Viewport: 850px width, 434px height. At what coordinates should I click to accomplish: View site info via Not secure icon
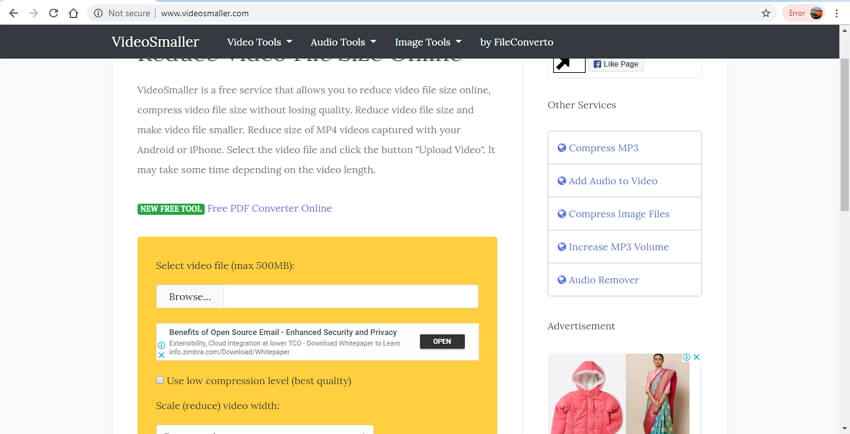click(98, 14)
